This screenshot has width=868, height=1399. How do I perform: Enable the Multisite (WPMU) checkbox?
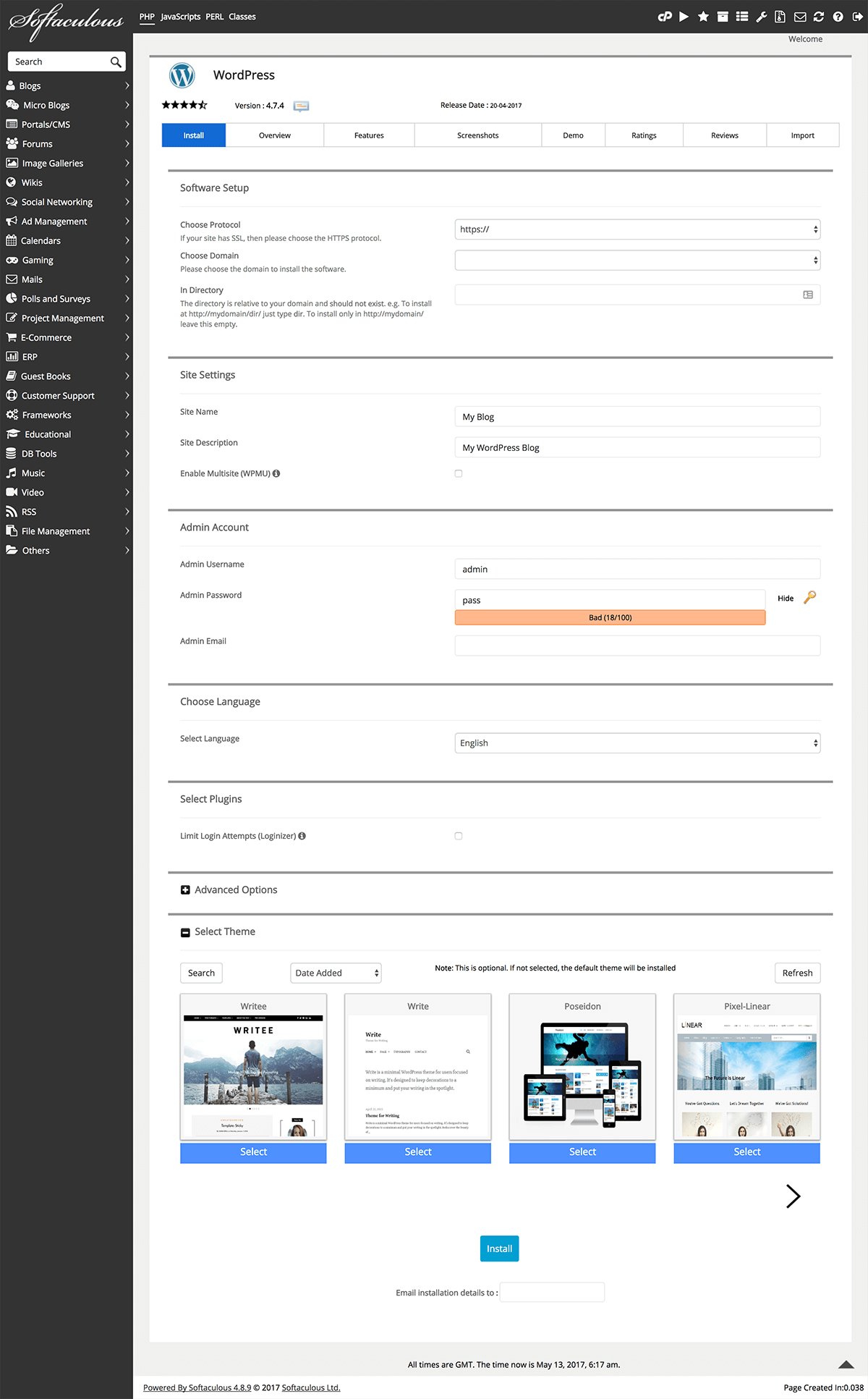click(x=459, y=473)
